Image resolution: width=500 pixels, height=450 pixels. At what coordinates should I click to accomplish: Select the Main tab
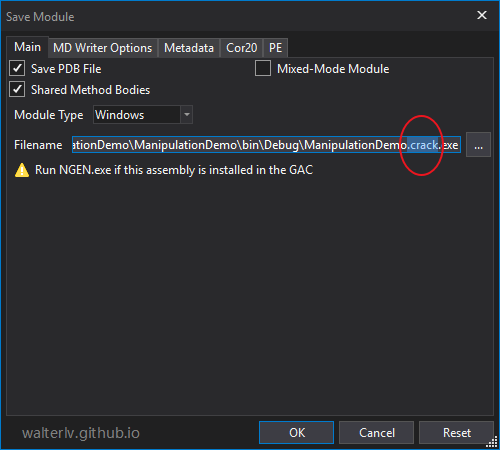coord(28,47)
